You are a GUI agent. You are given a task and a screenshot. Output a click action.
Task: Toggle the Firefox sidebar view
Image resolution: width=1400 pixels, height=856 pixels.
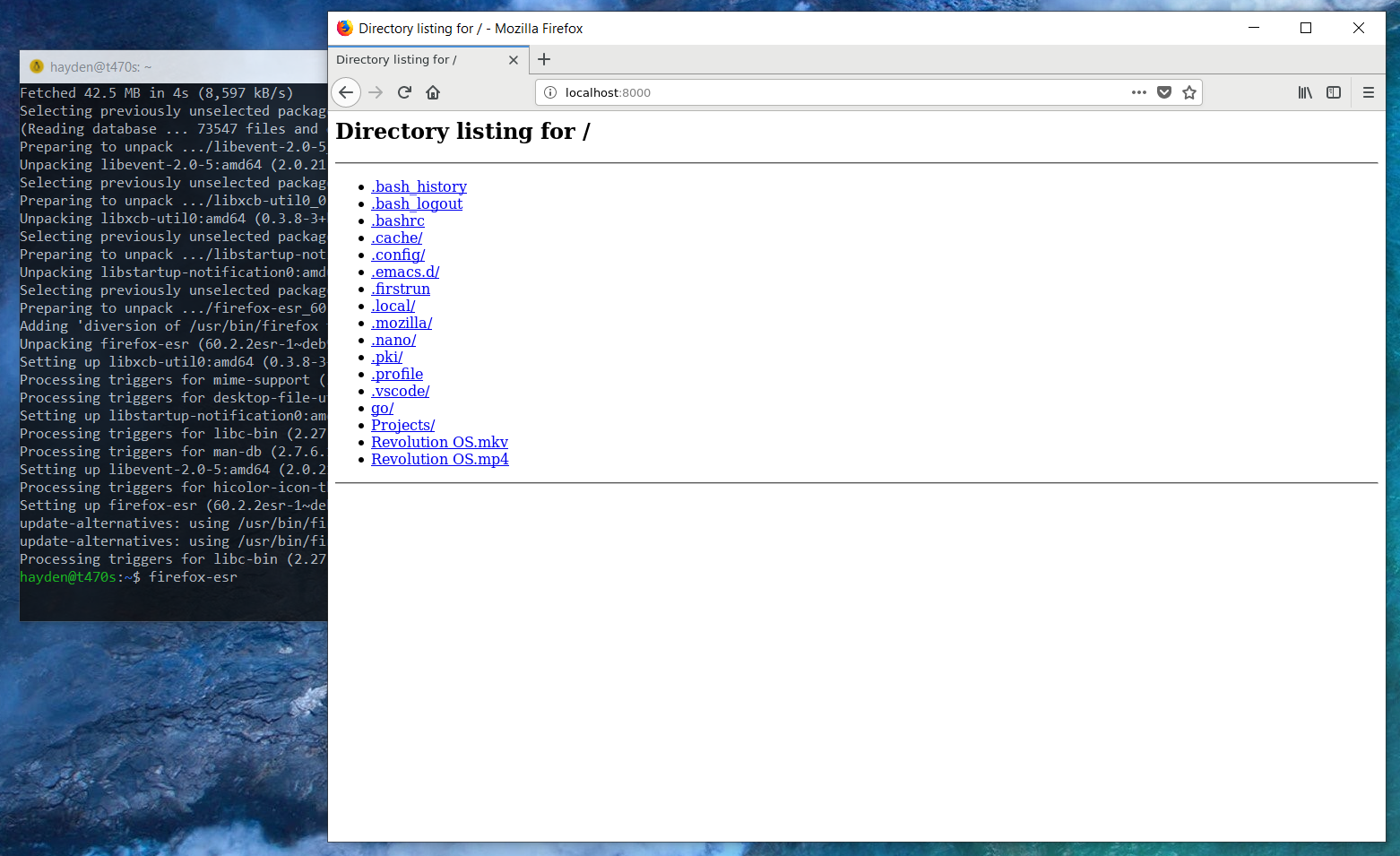pos(1334,91)
